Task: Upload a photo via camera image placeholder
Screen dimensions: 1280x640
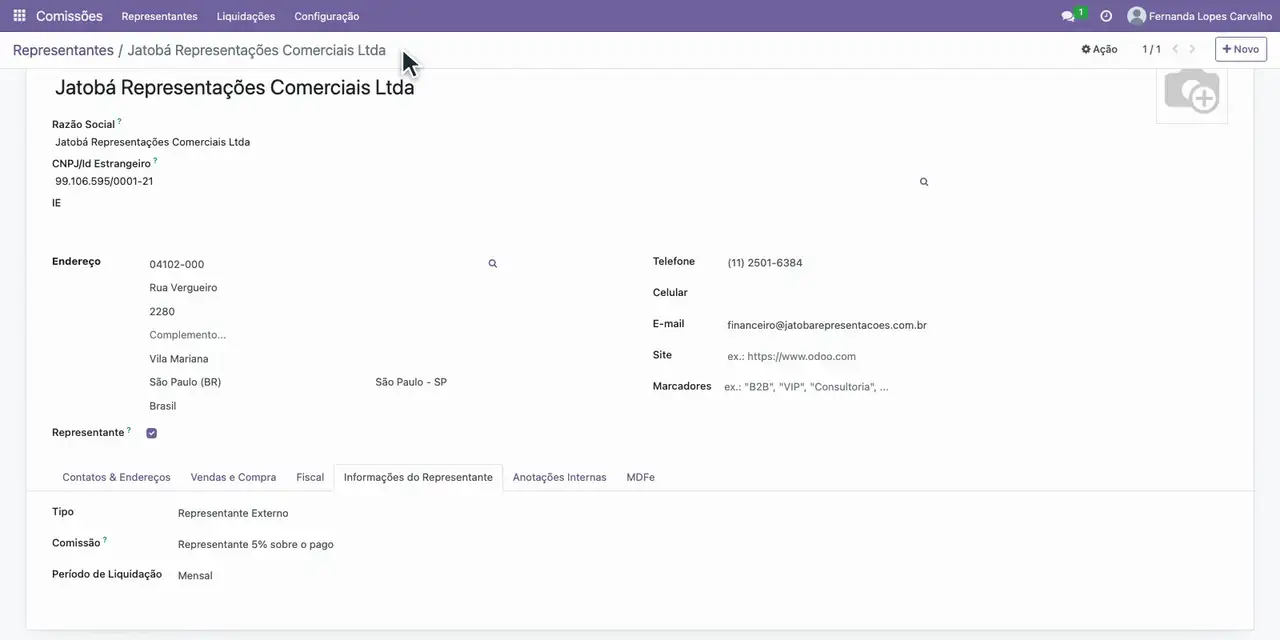Action: tap(1191, 95)
